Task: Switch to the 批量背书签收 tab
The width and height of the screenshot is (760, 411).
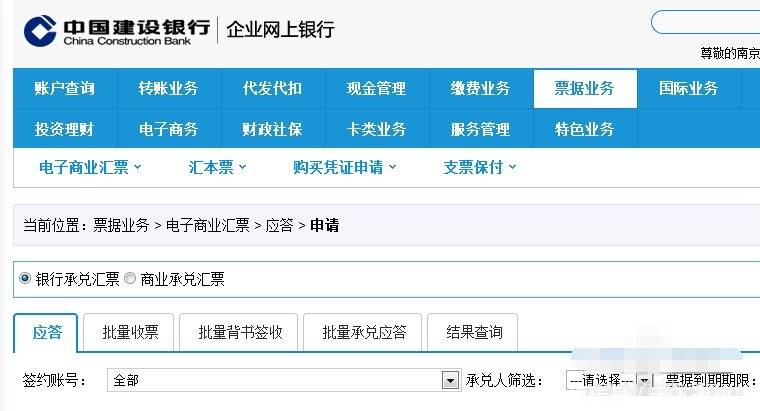Action: point(238,332)
